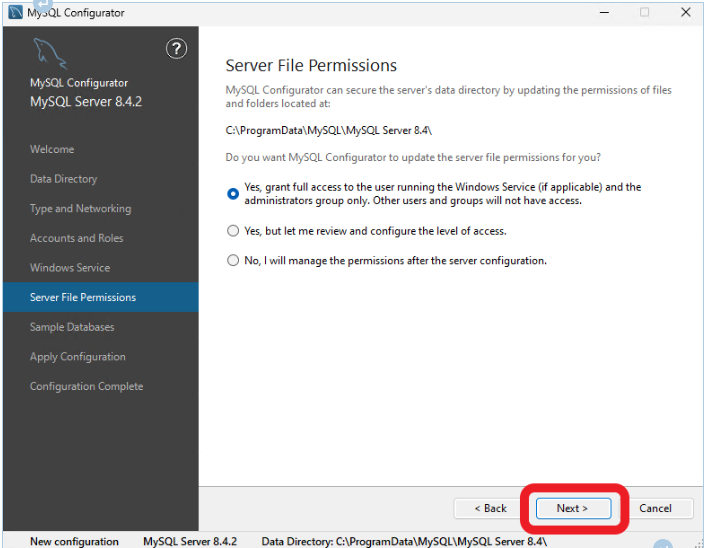This screenshot has width=707, height=548.
Task: Click the MySQL dolphin logo
Action: tap(51, 54)
